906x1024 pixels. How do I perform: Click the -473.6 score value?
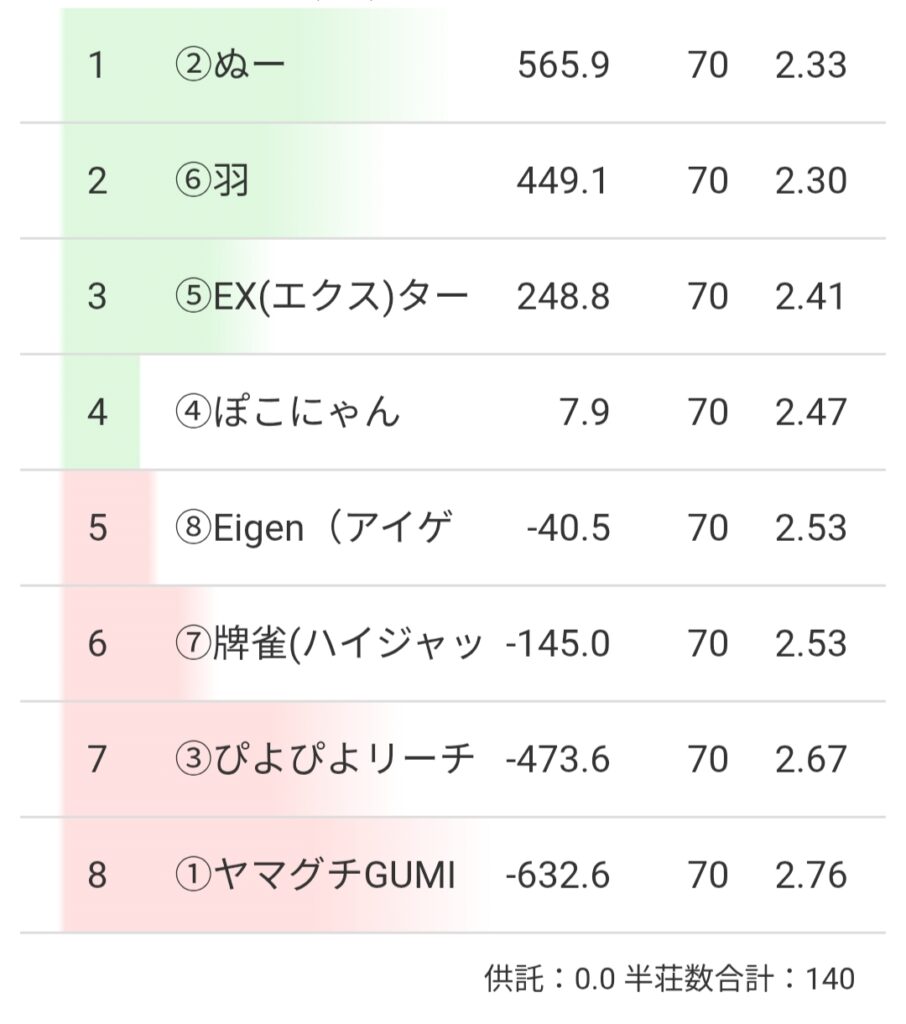(x=558, y=760)
